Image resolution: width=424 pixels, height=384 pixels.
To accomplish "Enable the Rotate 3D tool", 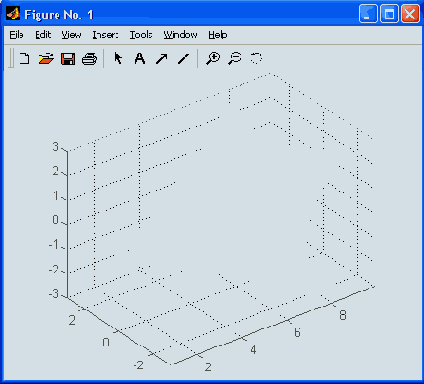I will click(256, 58).
